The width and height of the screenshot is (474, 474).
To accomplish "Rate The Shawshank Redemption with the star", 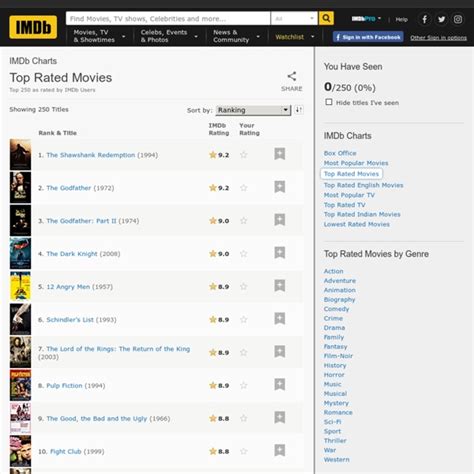I will pyautogui.click(x=244, y=155).
